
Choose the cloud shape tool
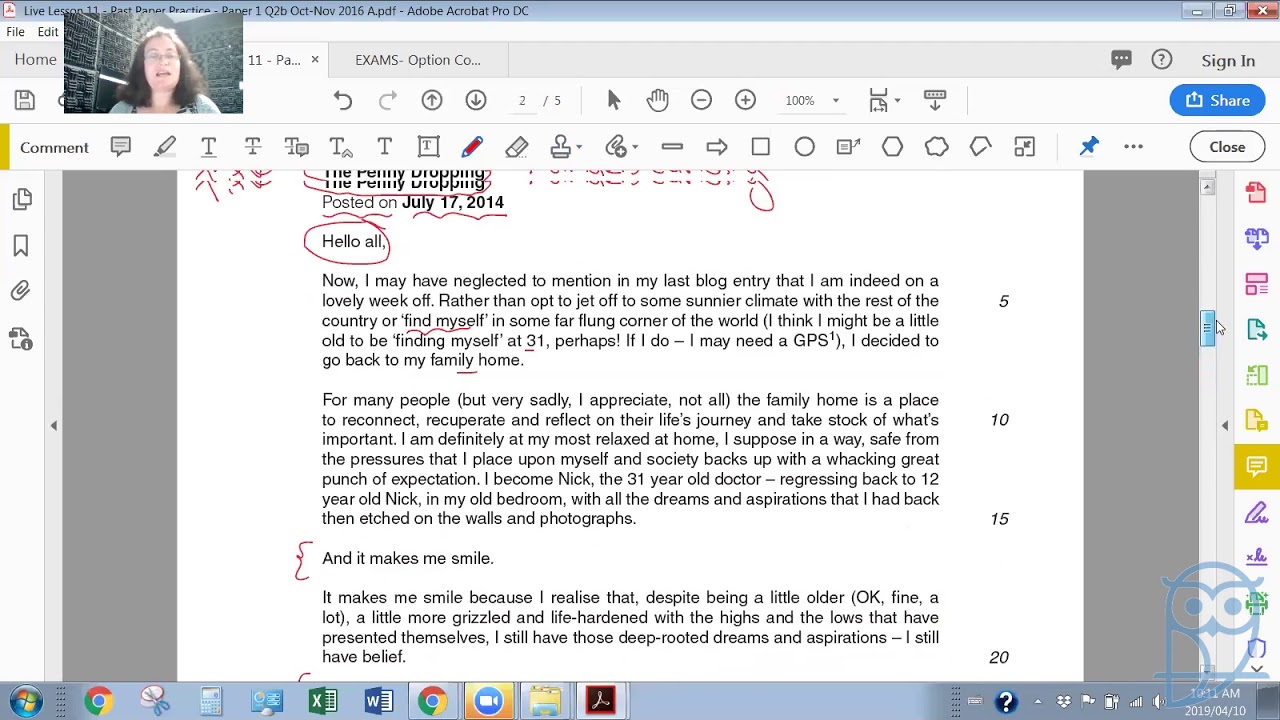tap(937, 147)
